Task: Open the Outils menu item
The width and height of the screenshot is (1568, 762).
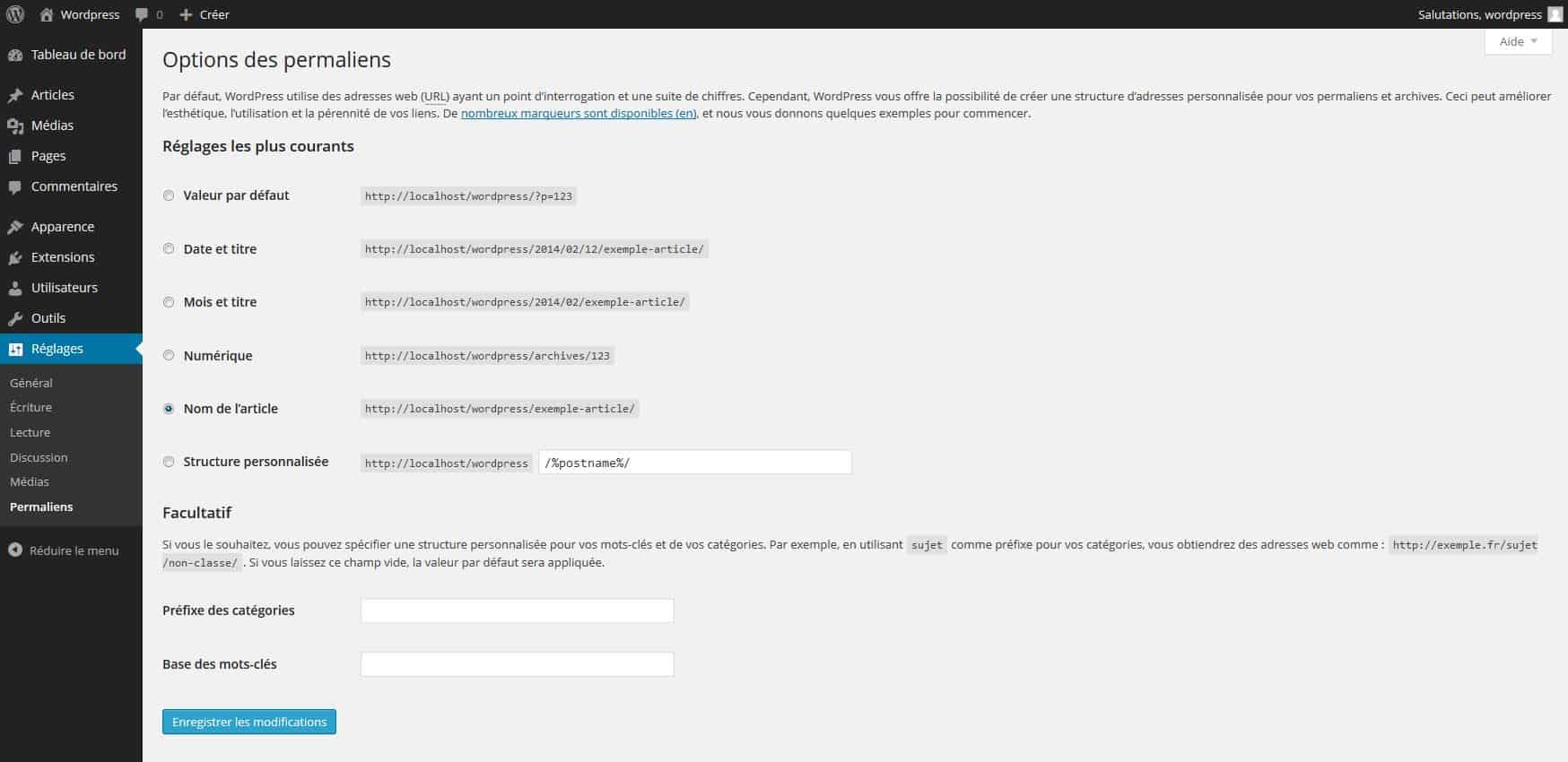Action: click(x=71, y=318)
